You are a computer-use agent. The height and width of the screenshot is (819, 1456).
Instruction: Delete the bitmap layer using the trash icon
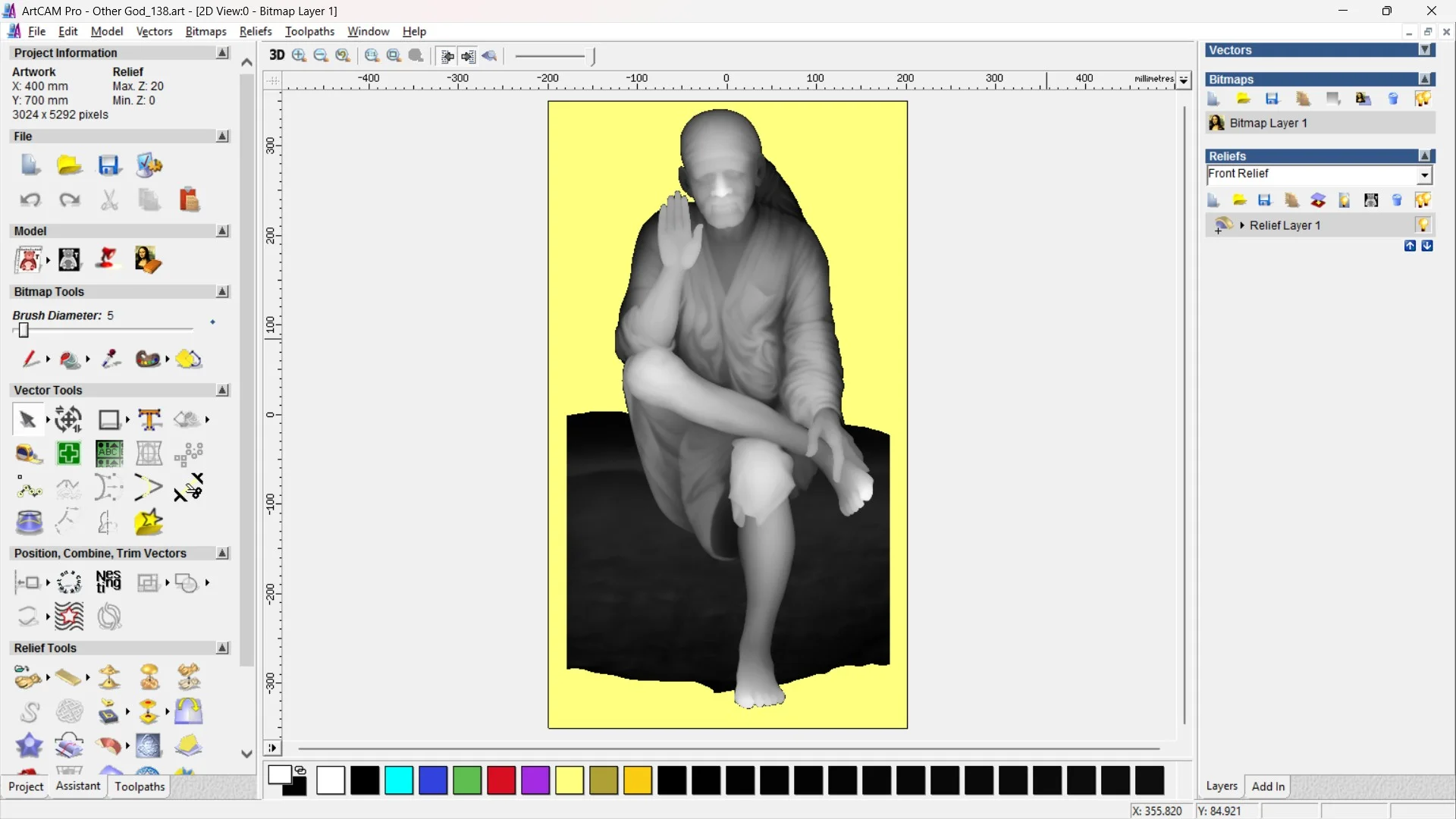[1394, 99]
